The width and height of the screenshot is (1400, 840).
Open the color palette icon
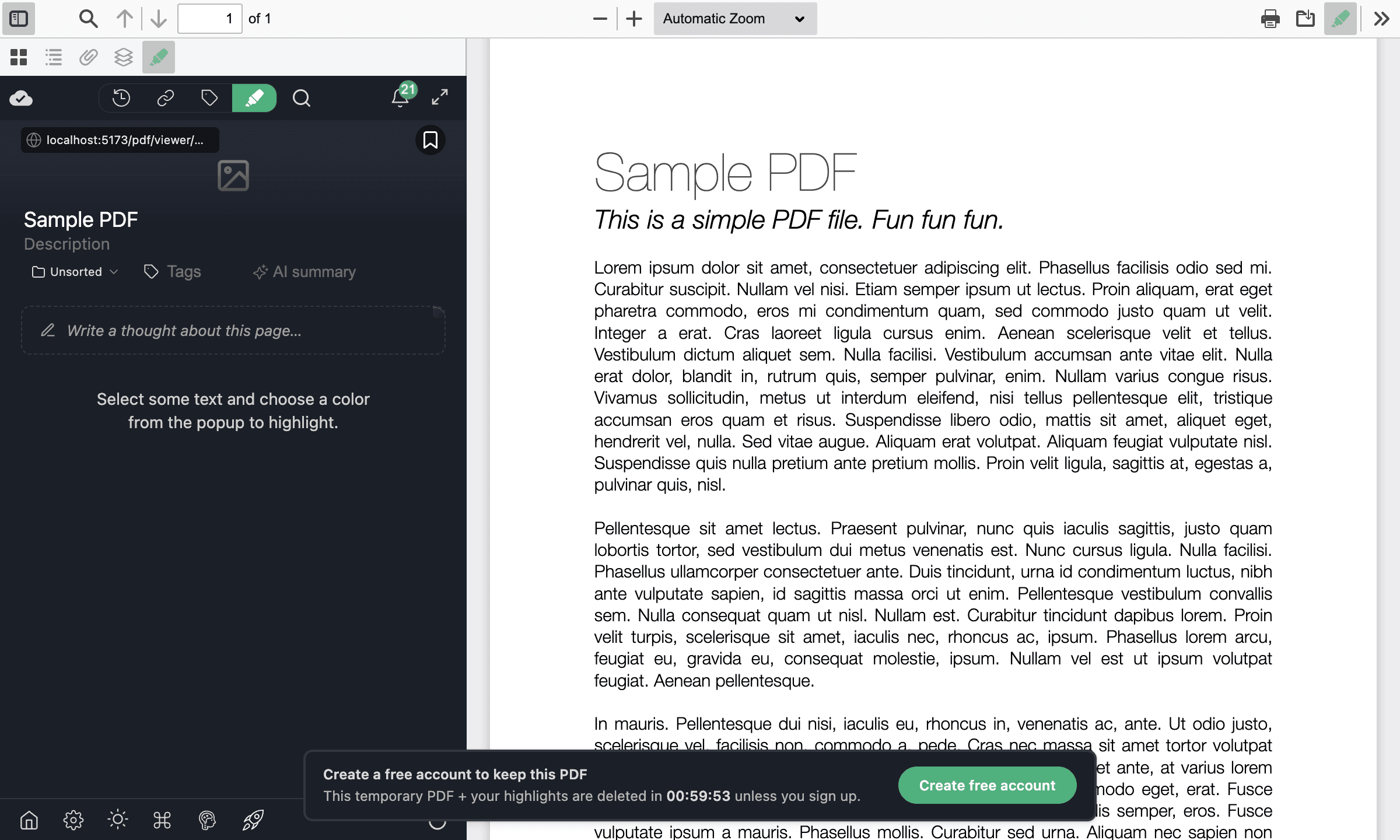[x=207, y=820]
